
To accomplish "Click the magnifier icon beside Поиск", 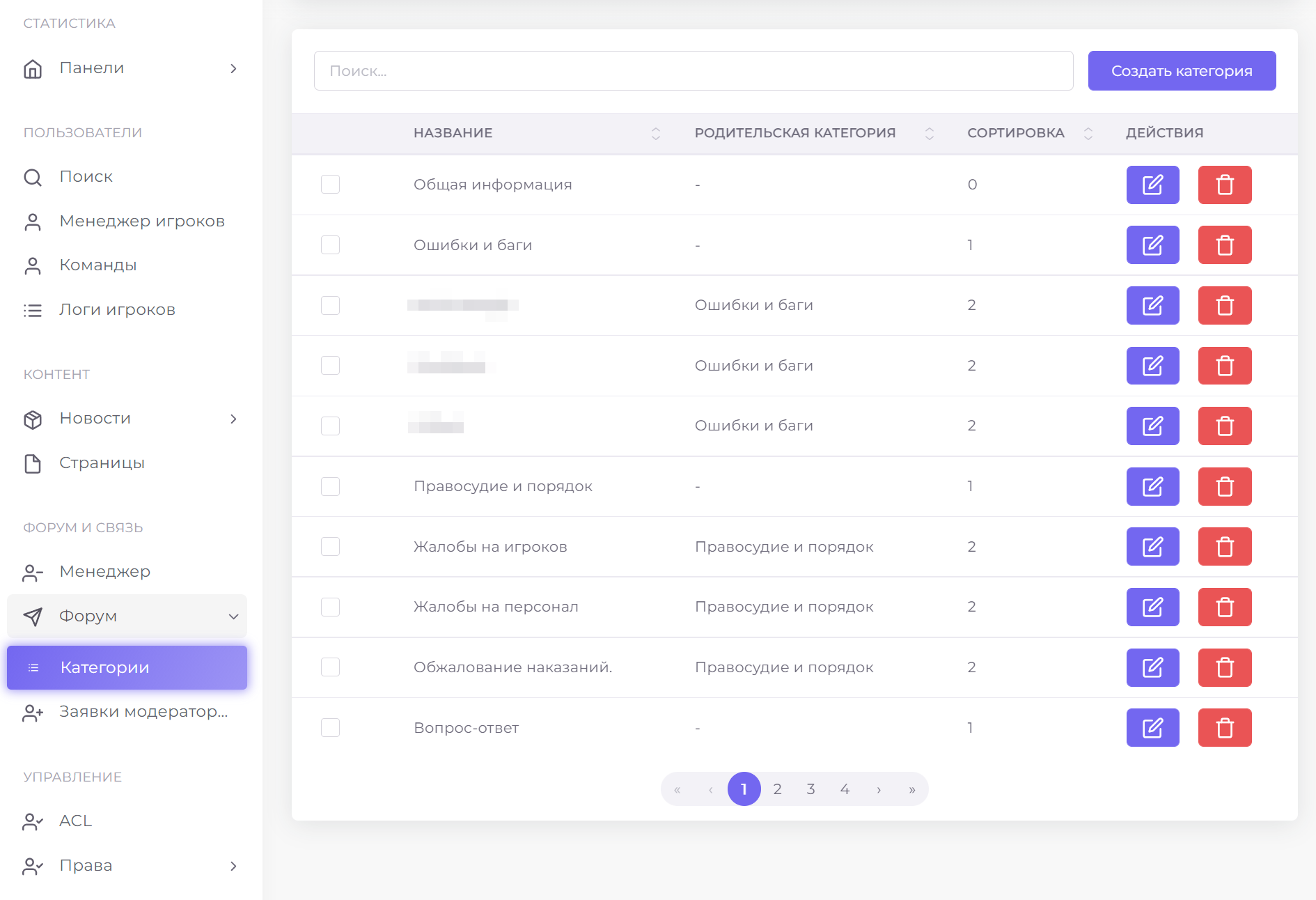I will [x=33, y=177].
